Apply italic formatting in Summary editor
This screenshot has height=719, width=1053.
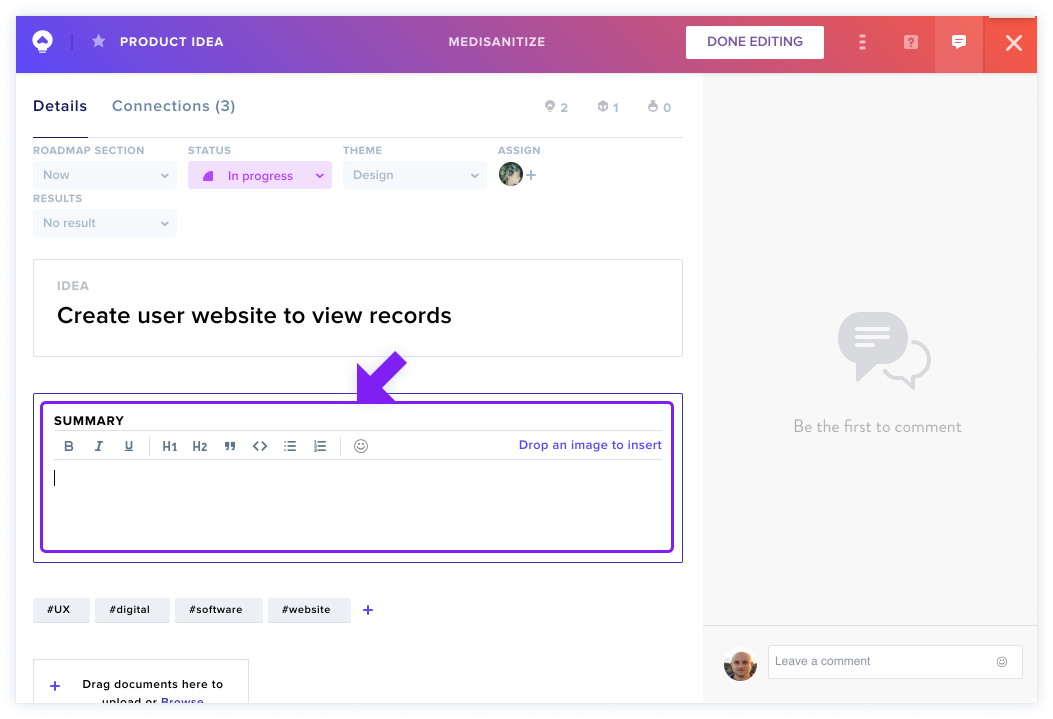99,446
